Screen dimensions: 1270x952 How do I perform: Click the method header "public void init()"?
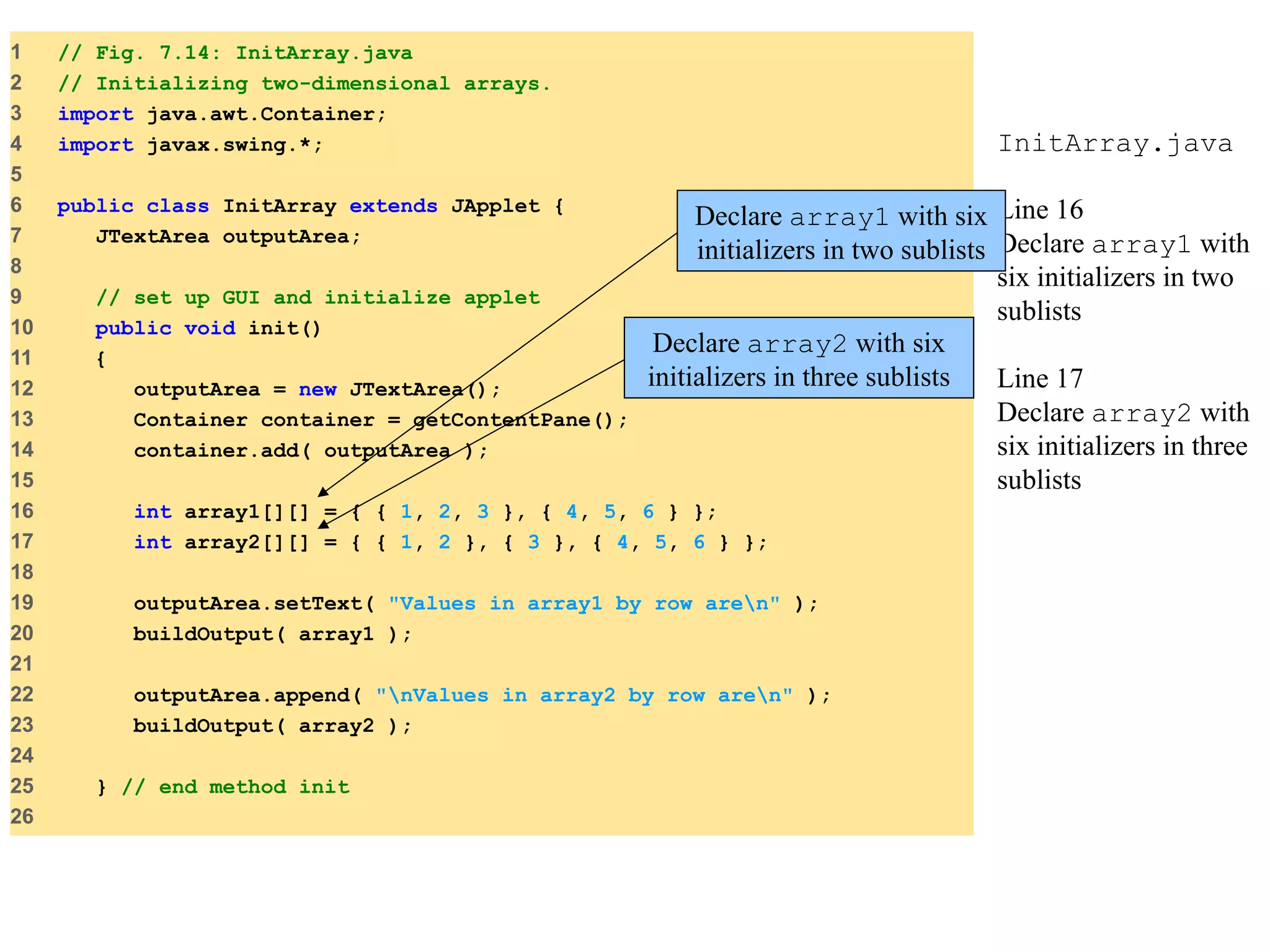(208, 328)
